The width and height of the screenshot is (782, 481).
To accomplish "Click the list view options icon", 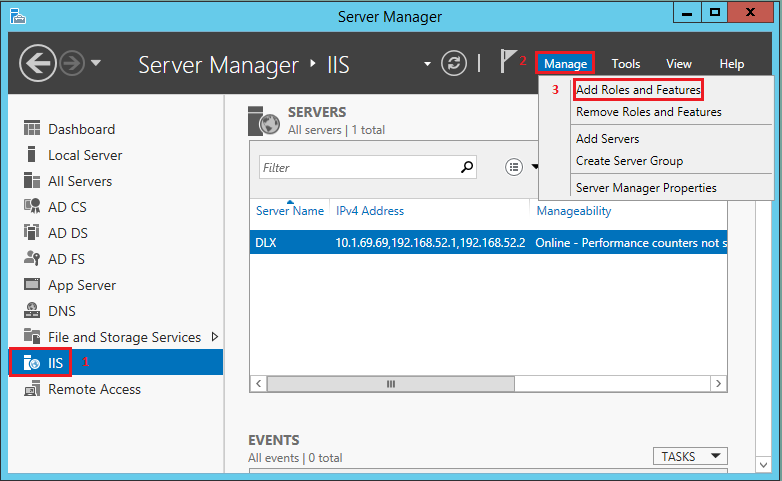I will click(x=515, y=168).
